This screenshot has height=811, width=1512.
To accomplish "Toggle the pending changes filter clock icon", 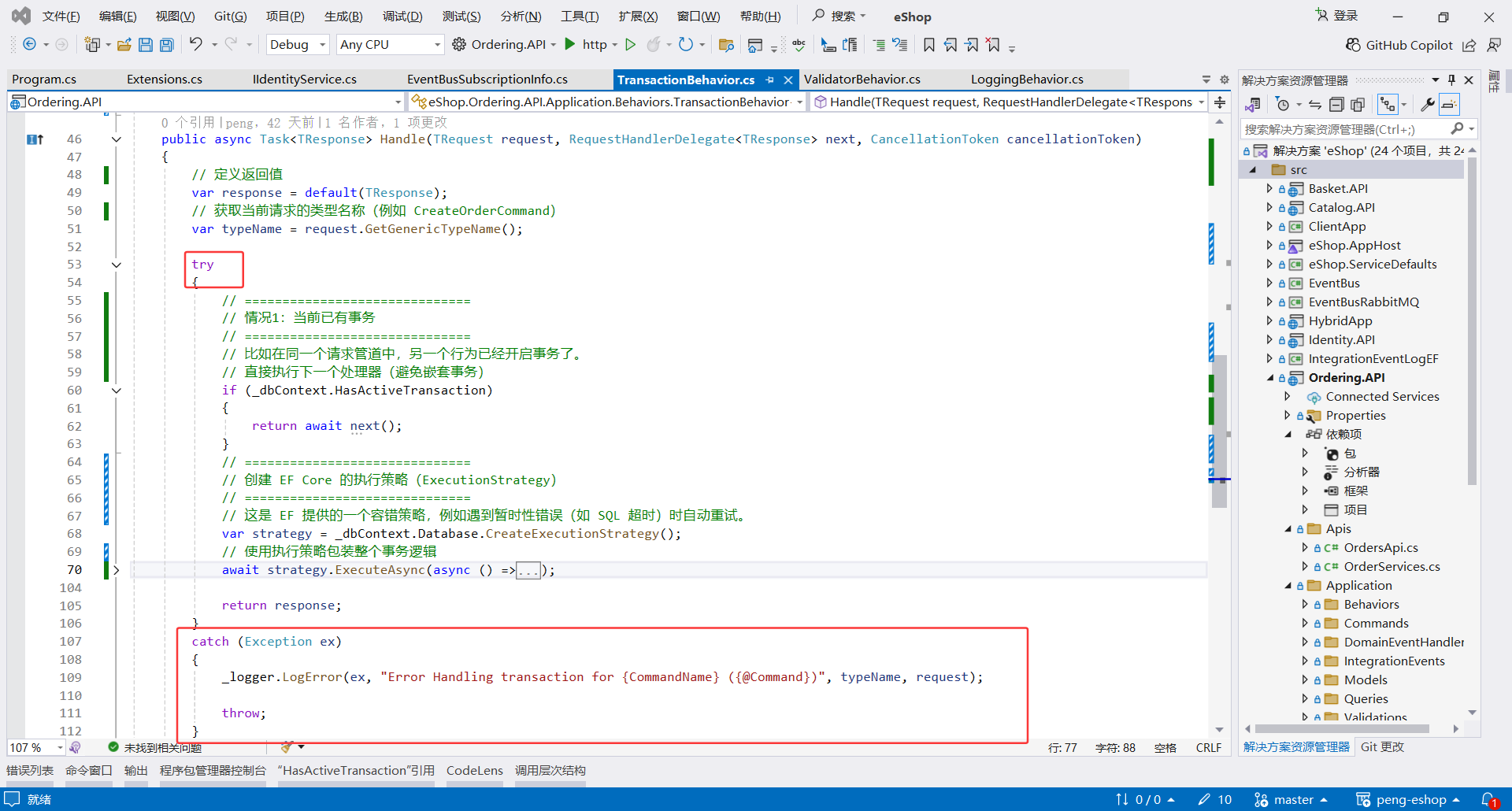I will coord(1283,105).
